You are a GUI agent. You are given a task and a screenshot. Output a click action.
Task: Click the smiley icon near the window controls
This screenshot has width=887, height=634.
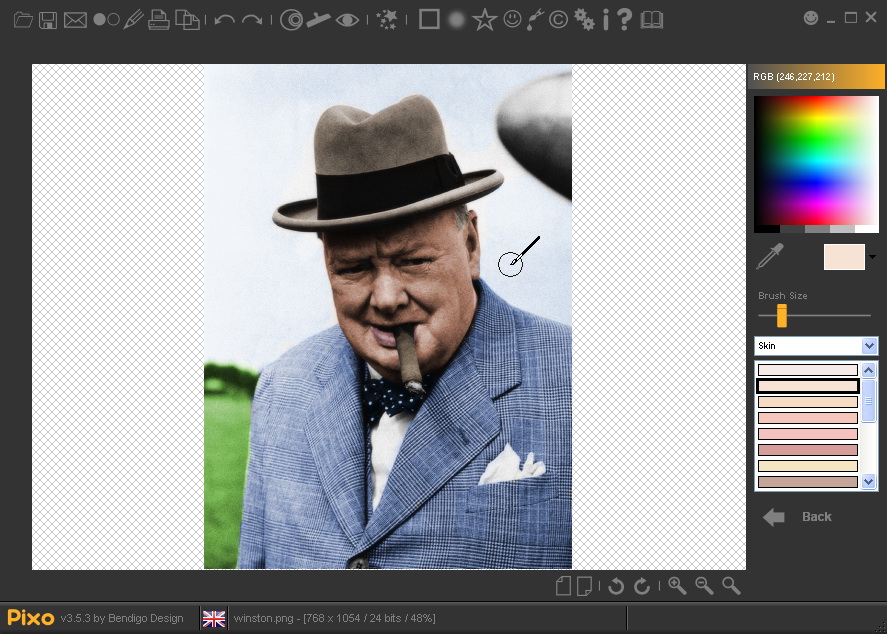pyautogui.click(x=811, y=18)
